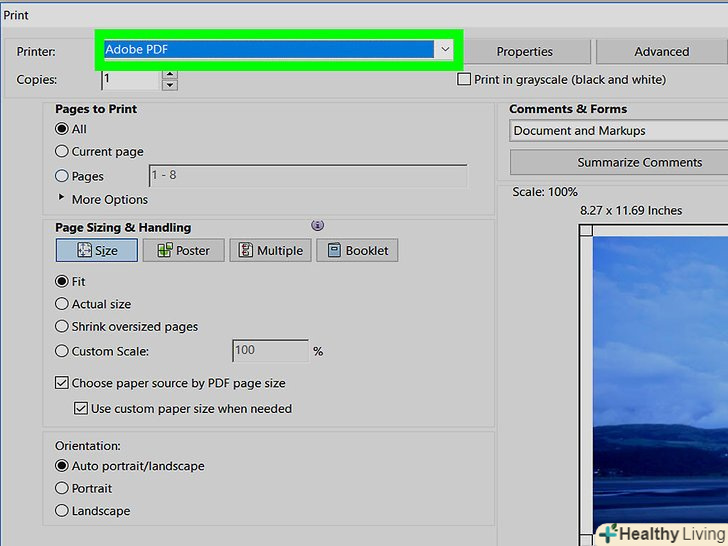Open the Advanced print settings
728x546 pixels.
[662, 52]
